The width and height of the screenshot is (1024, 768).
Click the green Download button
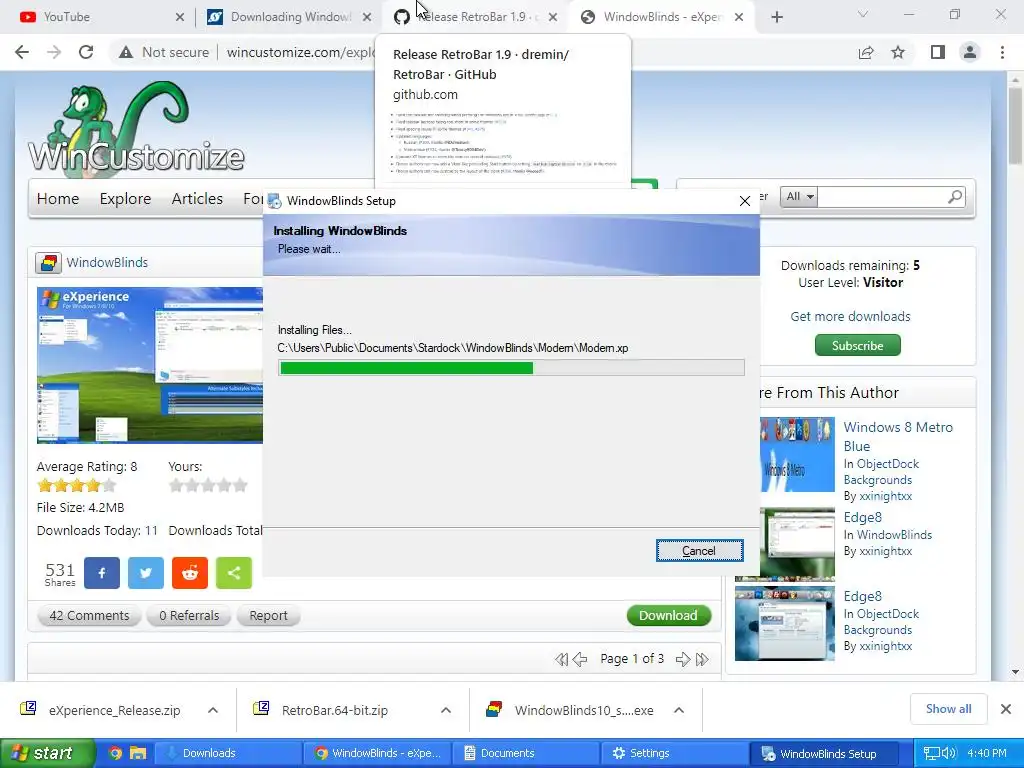[x=668, y=615]
